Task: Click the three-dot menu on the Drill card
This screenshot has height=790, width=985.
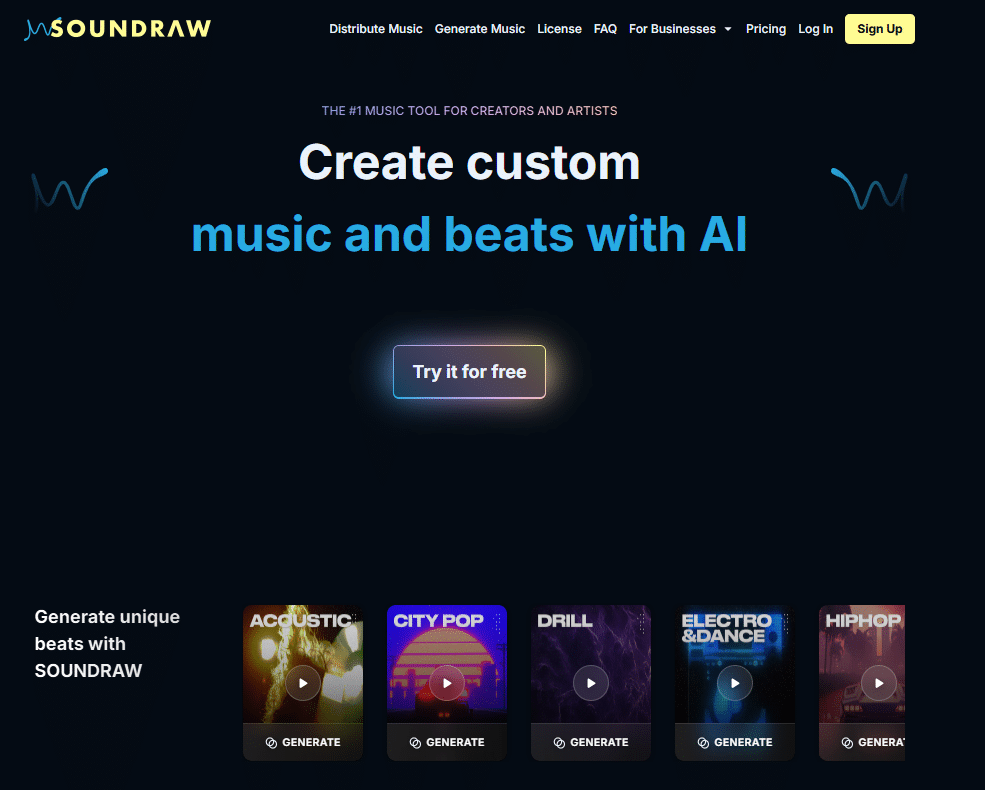Action: pos(641,623)
